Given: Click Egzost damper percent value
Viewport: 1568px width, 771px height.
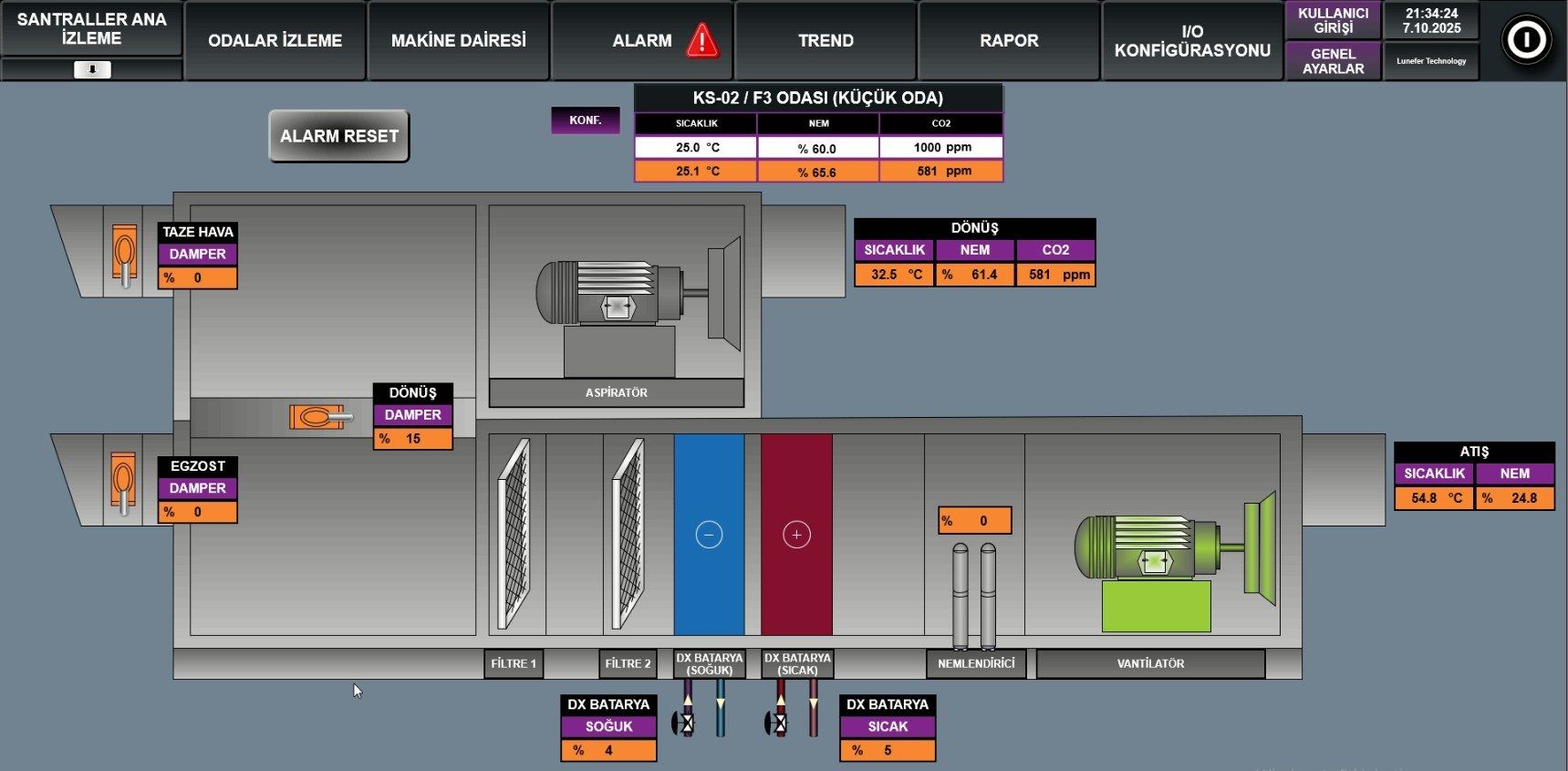Looking at the screenshot, I should 198,512.
